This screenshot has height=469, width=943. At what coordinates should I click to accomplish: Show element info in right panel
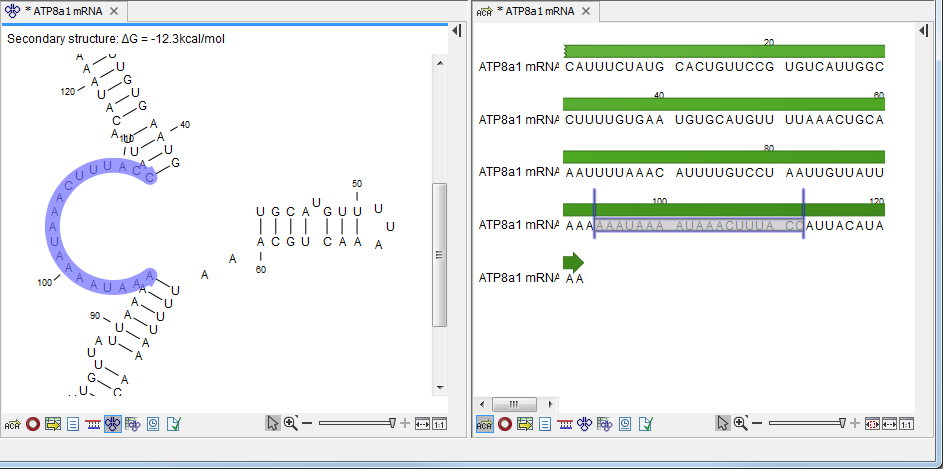click(645, 424)
